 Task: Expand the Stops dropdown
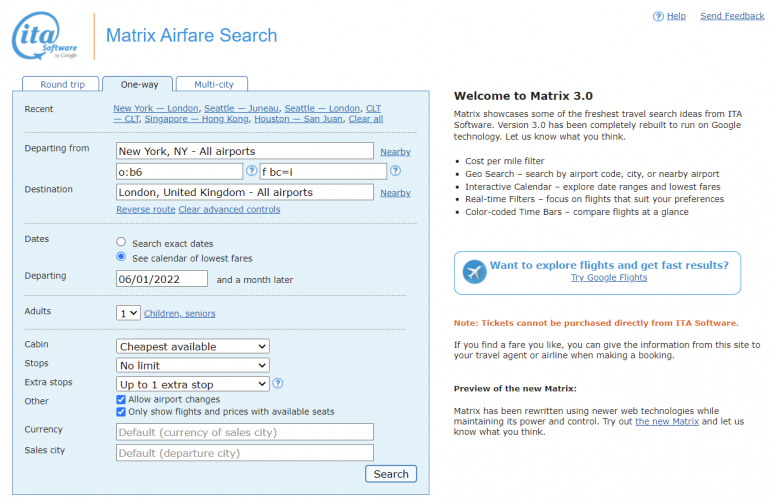[x=192, y=365]
